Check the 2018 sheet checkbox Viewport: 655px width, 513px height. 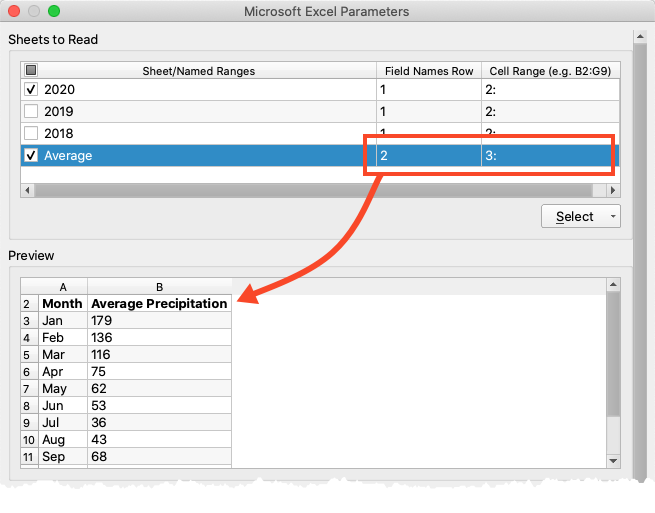pyautogui.click(x=31, y=134)
